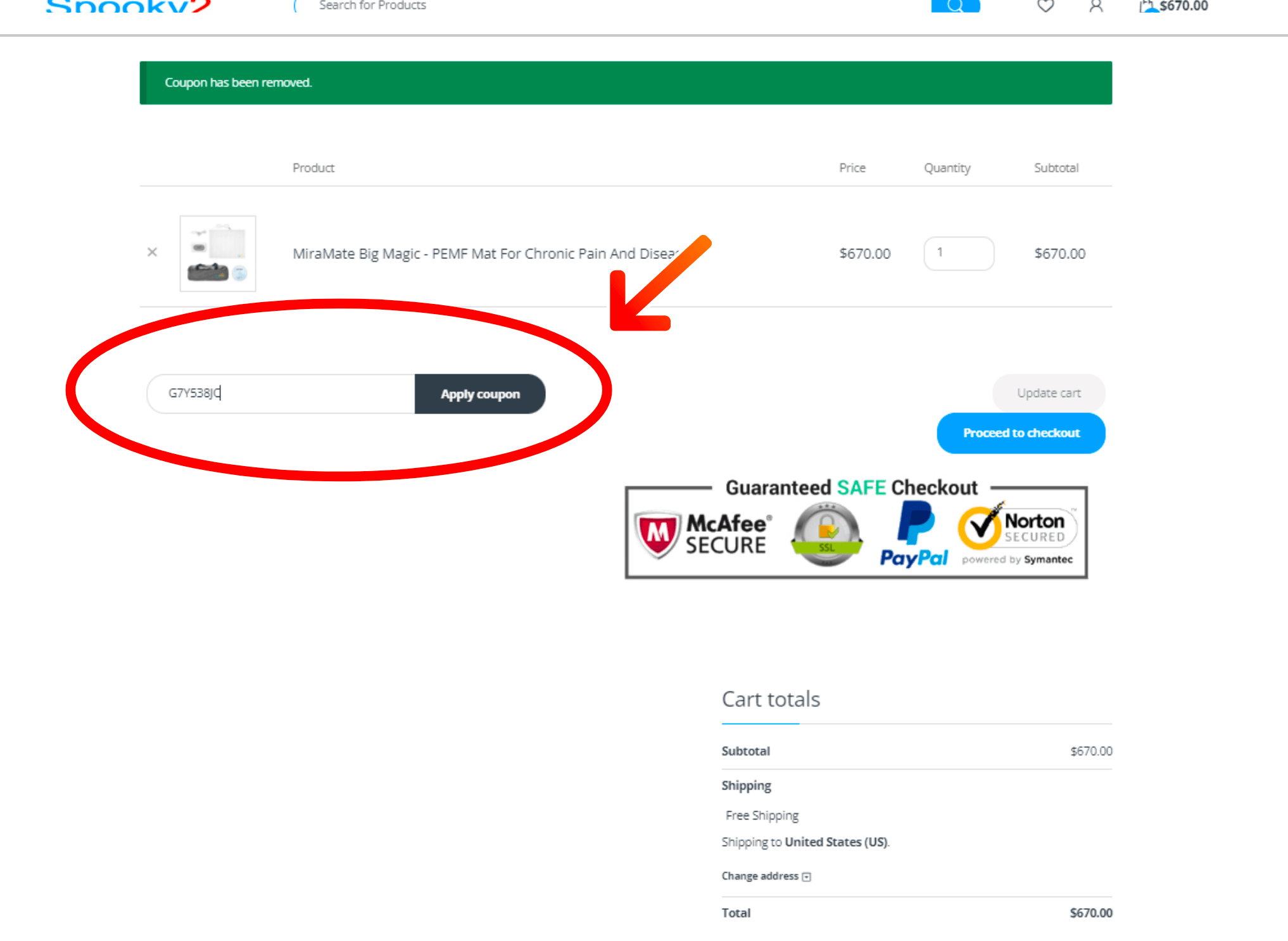Click the 'Subtotal' column header in cart table
Image resolution: width=1288 pixels, height=941 pixels.
click(1056, 168)
